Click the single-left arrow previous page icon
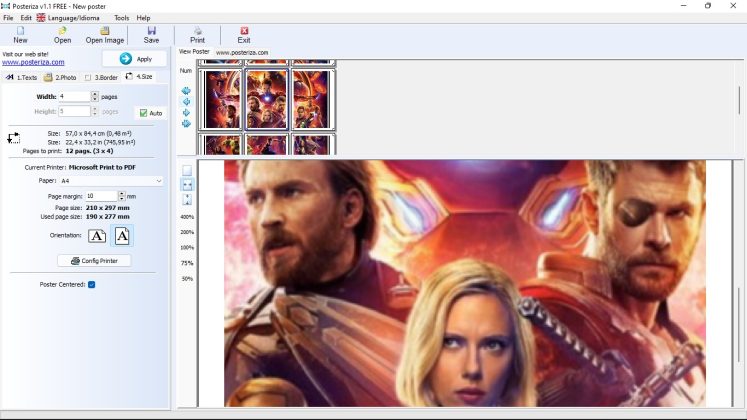The width and height of the screenshot is (747, 420). point(186,101)
